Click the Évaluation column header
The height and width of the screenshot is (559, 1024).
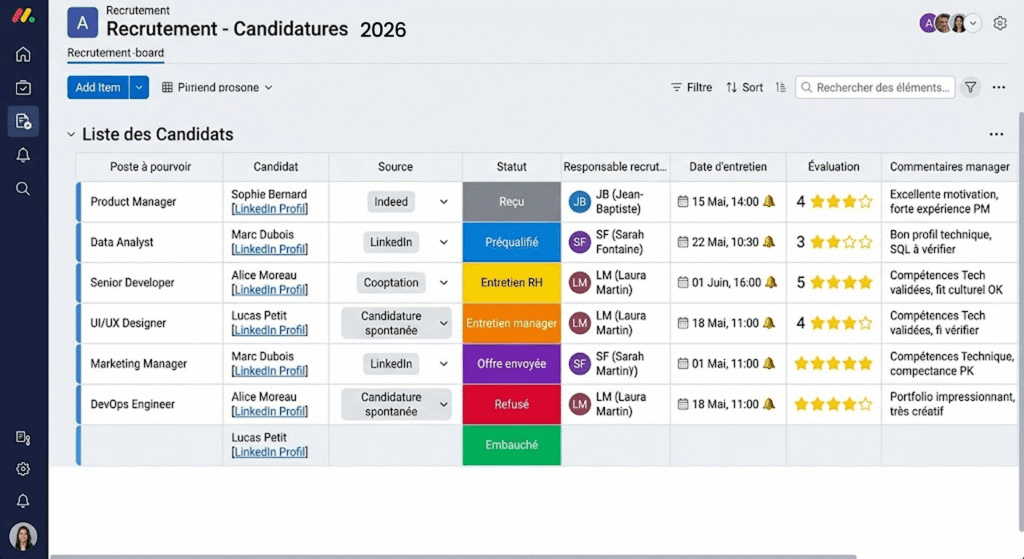833,167
